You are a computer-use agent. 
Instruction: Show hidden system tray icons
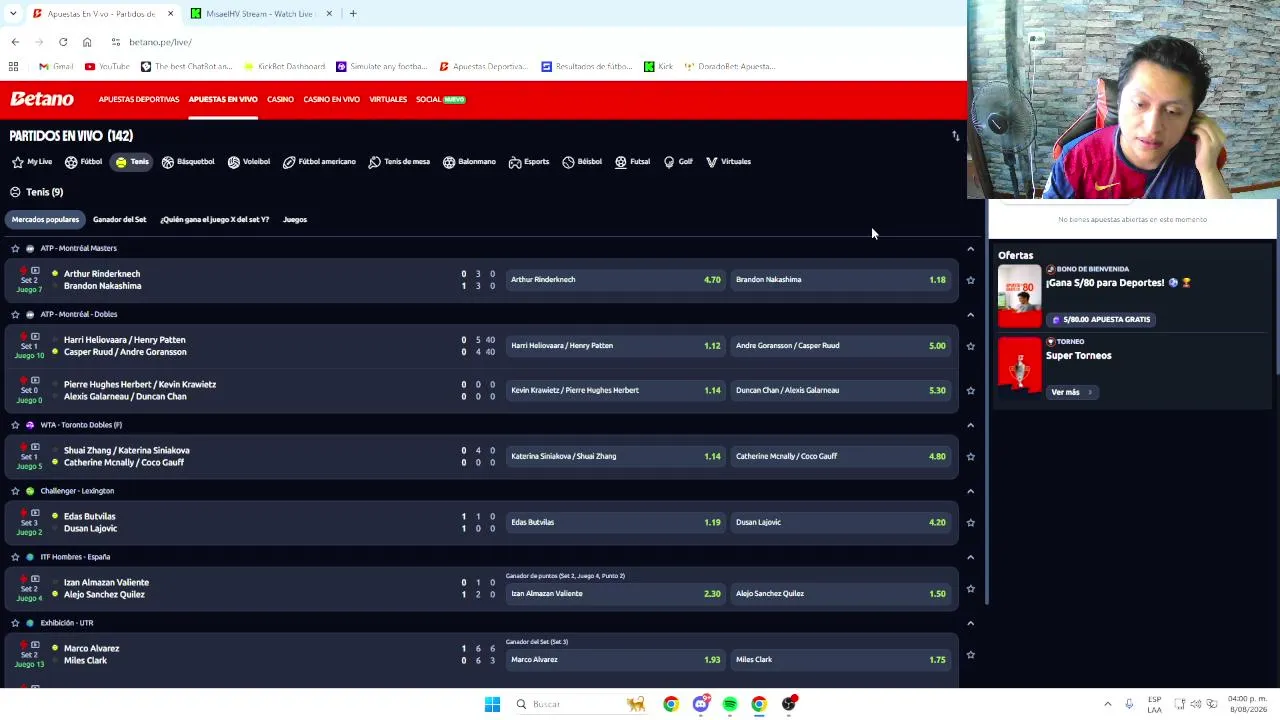pyautogui.click(x=1107, y=704)
